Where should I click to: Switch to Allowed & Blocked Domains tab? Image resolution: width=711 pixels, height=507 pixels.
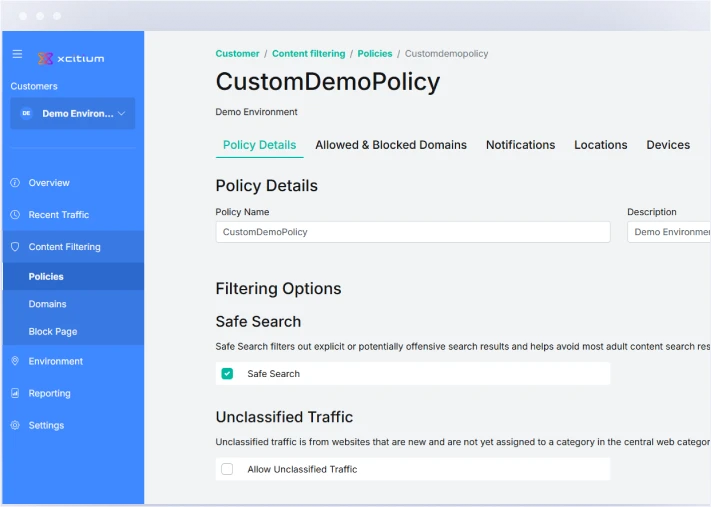click(390, 145)
